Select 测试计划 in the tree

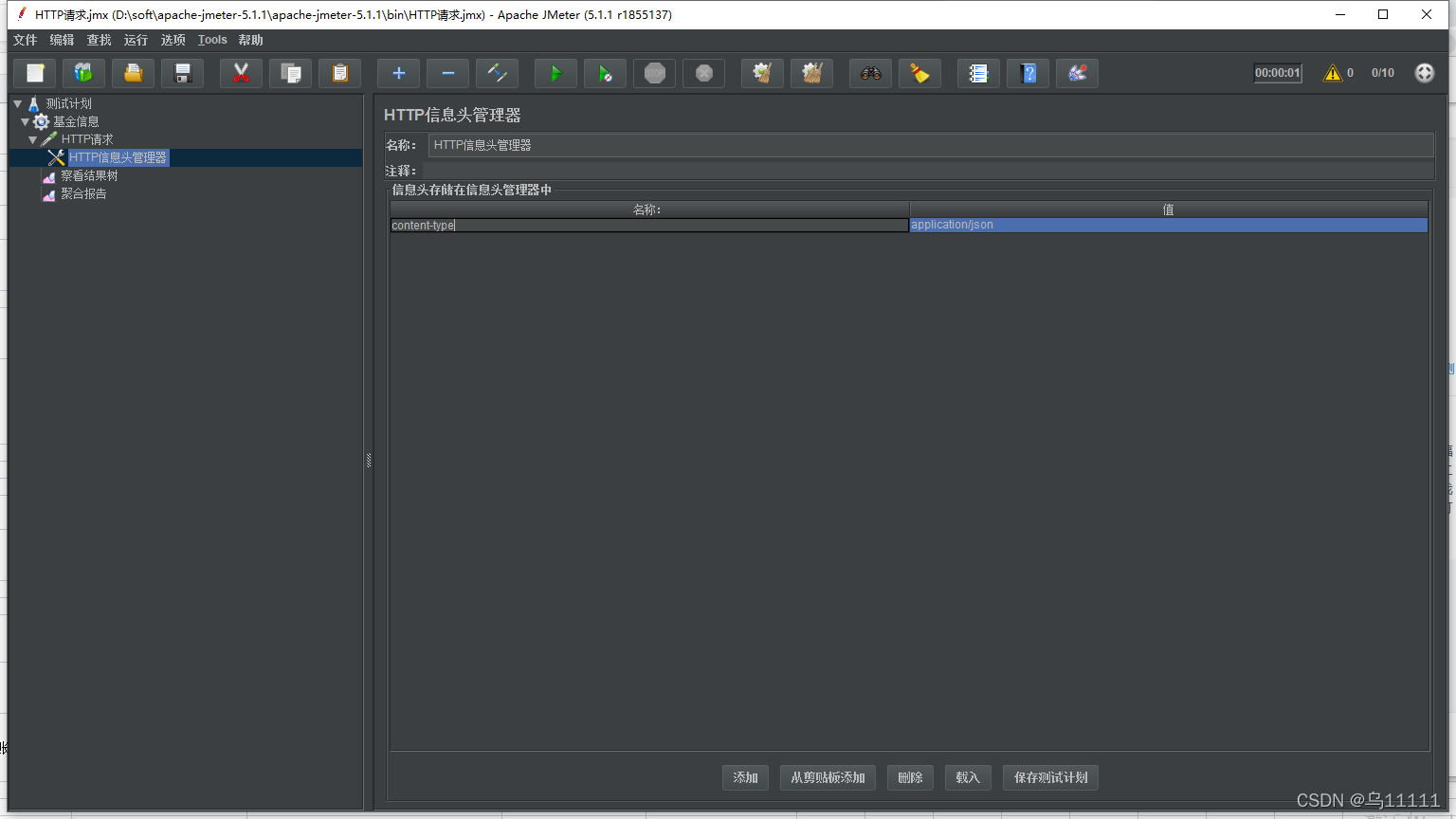(x=68, y=103)
